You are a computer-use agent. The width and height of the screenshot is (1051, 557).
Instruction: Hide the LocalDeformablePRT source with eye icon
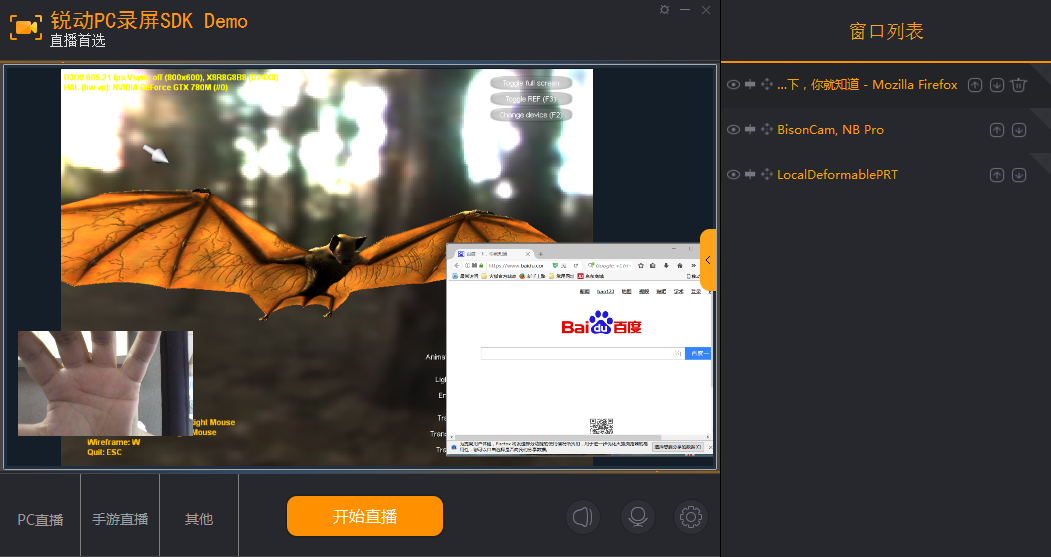(x=733, y=175)
